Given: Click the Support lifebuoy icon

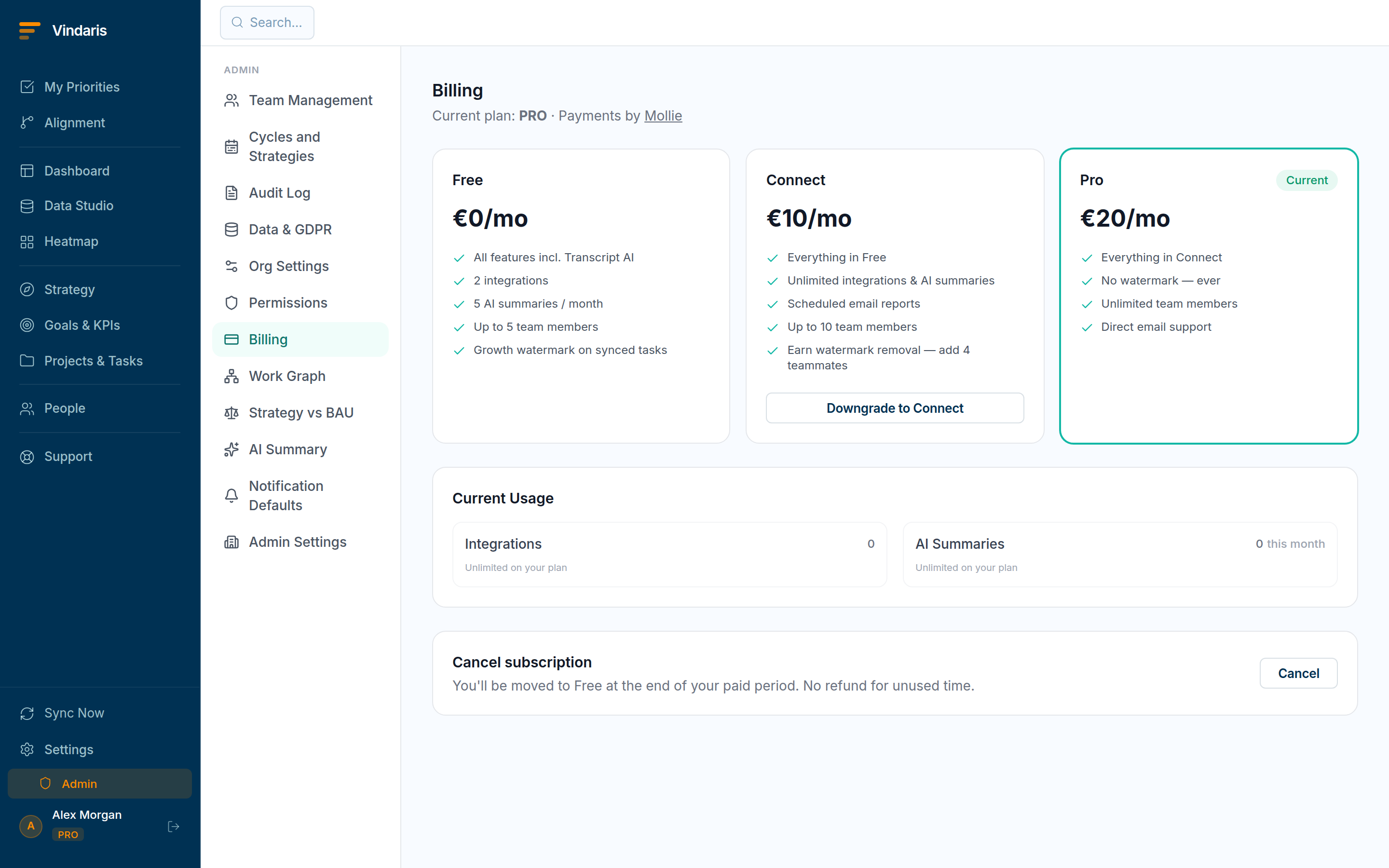Looking at the screenshot, I should click(27, 456).
